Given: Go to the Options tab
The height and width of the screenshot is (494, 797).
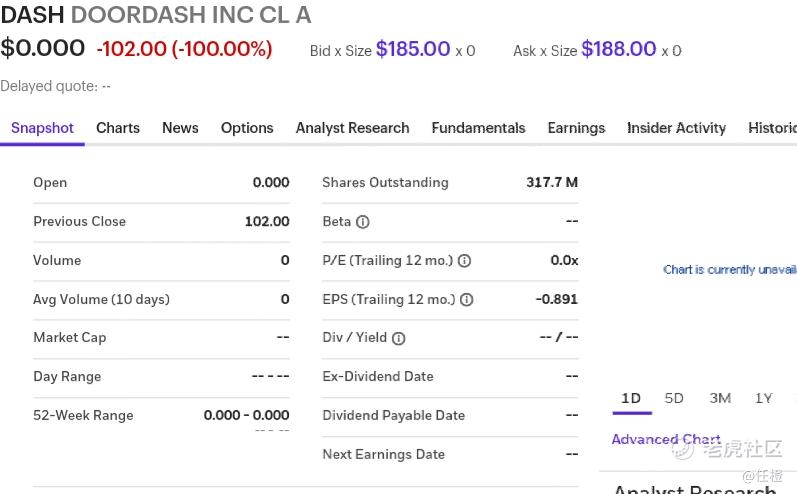Looking at the screenshot, I should point(247,128).
